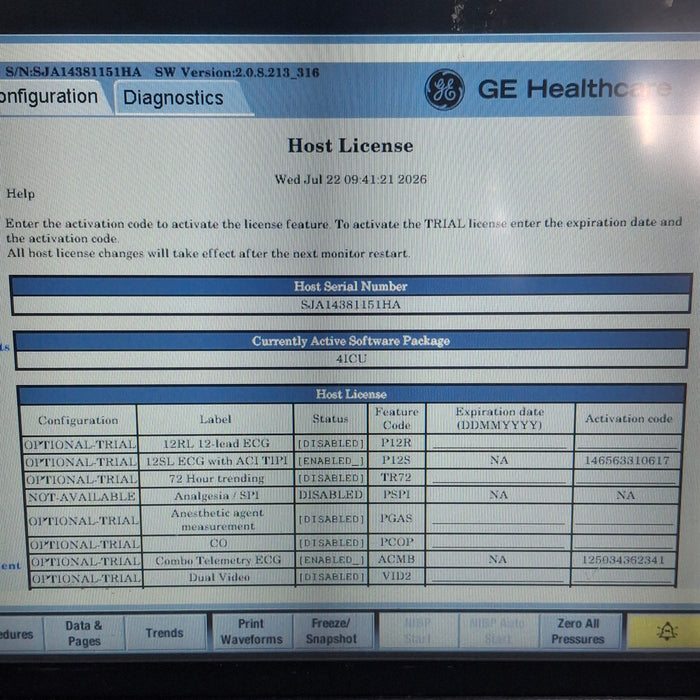The image size is (700, 700).
Task: Open the Help link
Action: pyautogui.click(x=21, y=194)
